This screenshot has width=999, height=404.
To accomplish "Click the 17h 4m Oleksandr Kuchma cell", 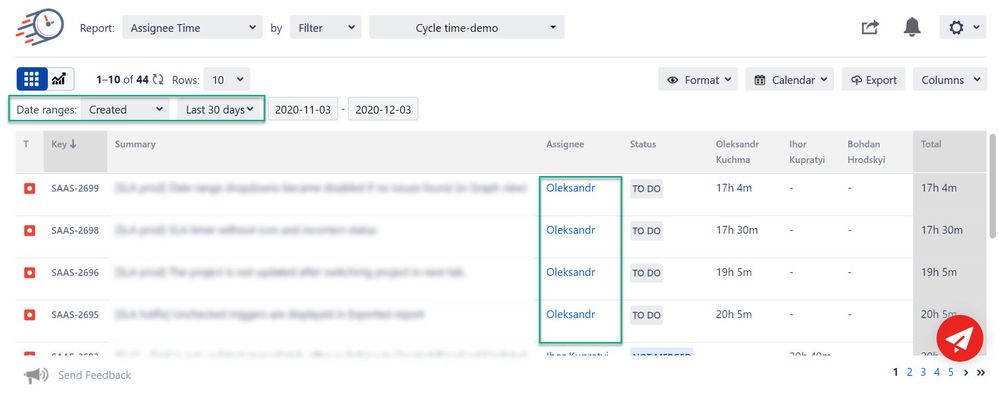I will 734,188.
